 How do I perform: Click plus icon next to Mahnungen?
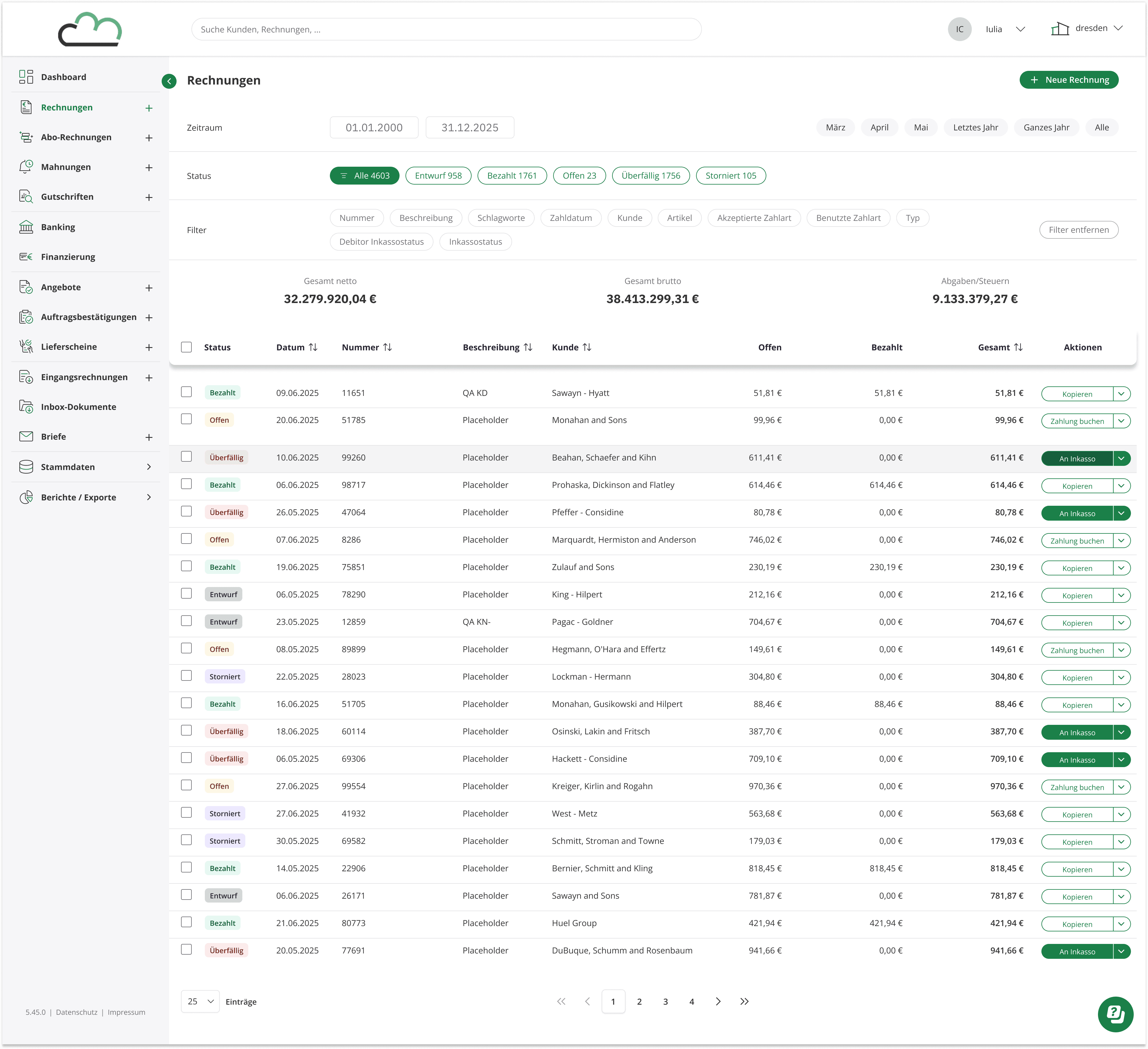[x=149, y=167]
